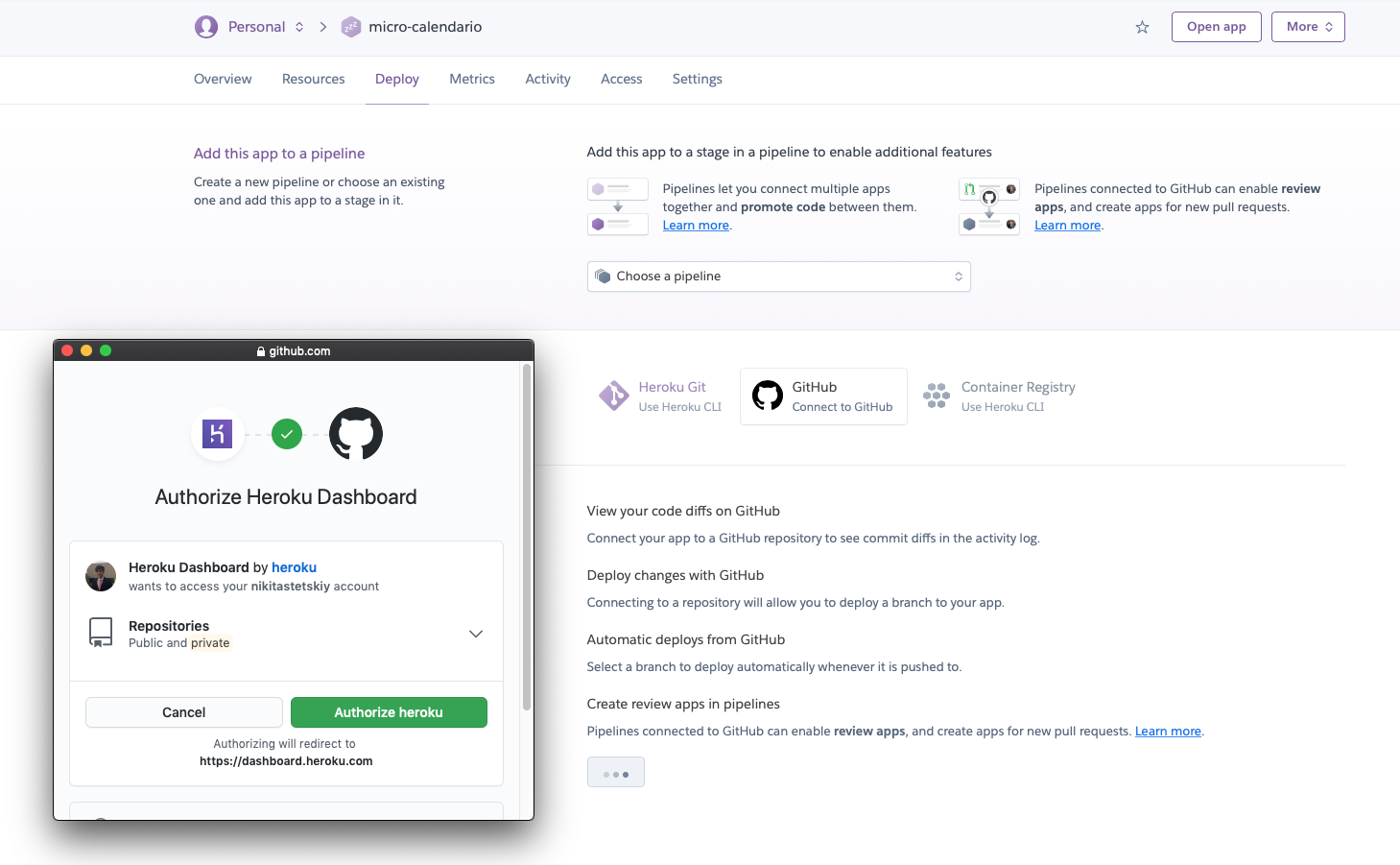Click the Personal account avatar icon
The image size is (1400, 865).
pos(206,27)
